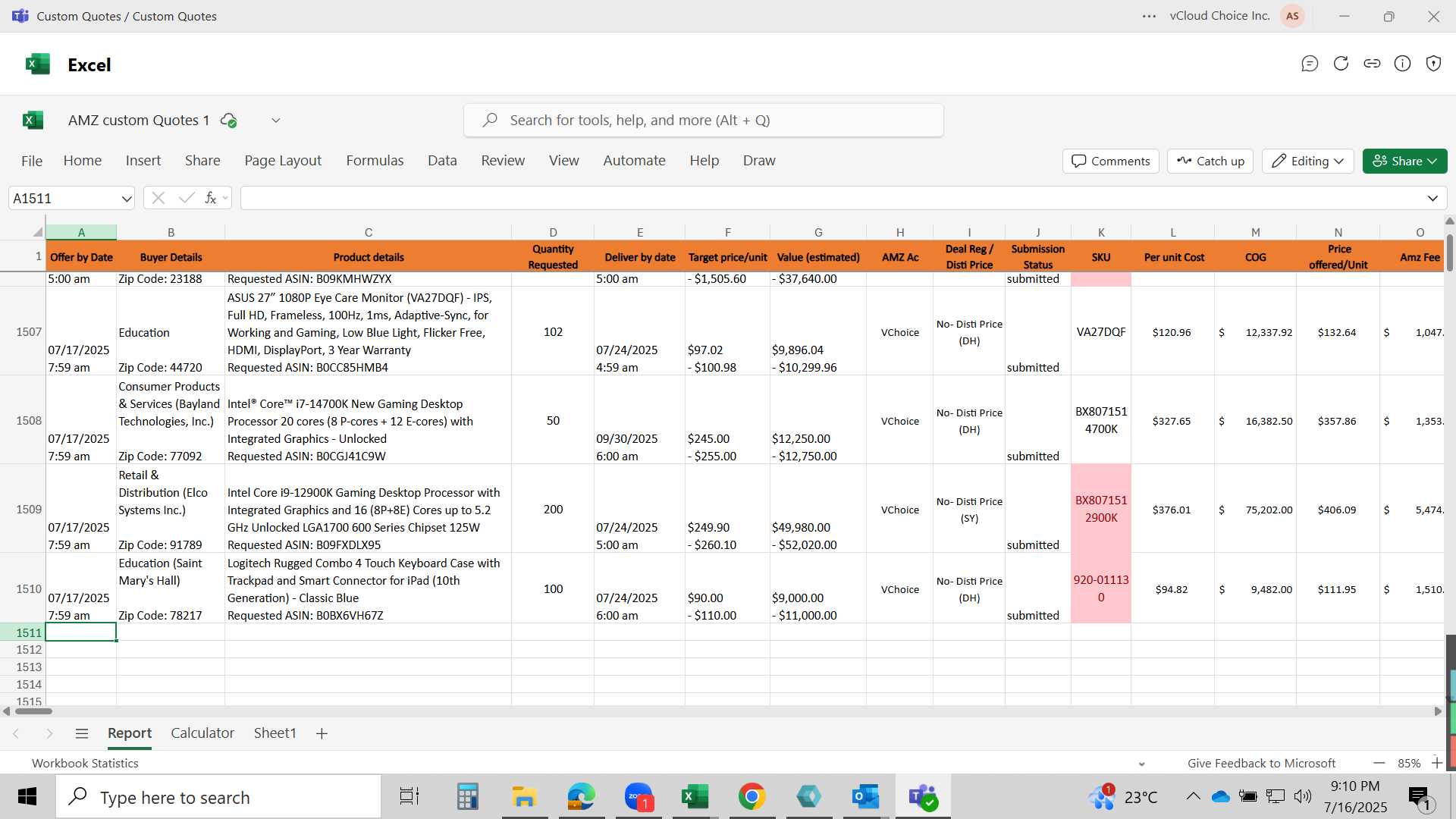The image size is (1456, 819).
Task: Click the cloud saved status icon
Action: pos(228,120)
